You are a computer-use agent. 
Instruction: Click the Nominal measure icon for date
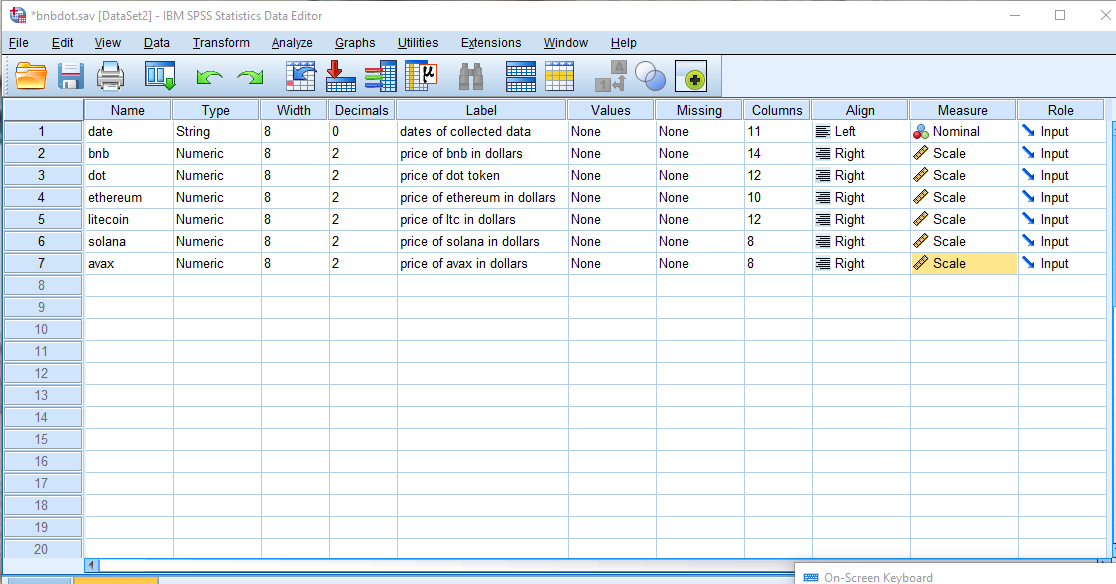point(920,132)
